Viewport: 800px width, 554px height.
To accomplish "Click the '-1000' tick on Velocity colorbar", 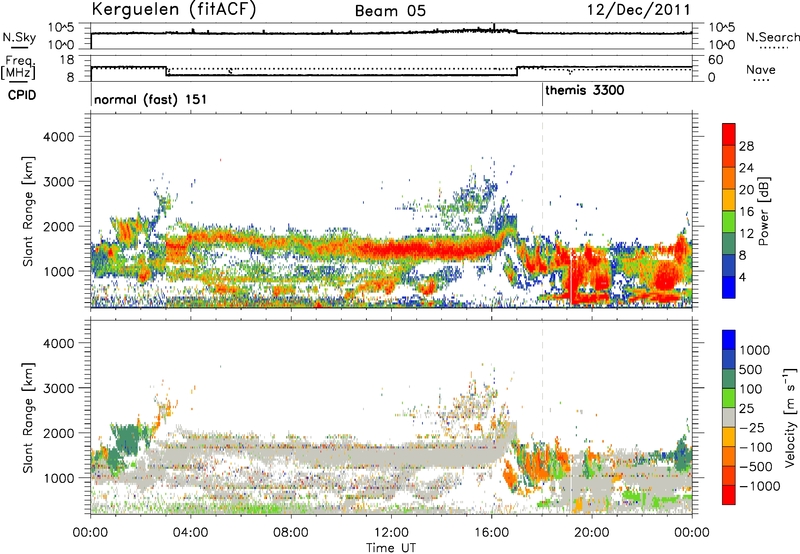I will pos(760,486).
